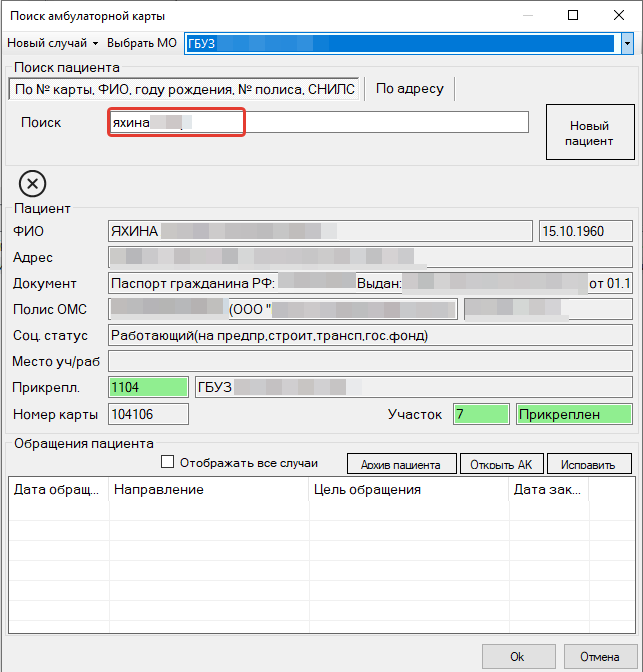Image resolution: width=643 pixels, height=672 pixels.
Task: Click the 'Отмена' cancel button
Action: [598, 657]
